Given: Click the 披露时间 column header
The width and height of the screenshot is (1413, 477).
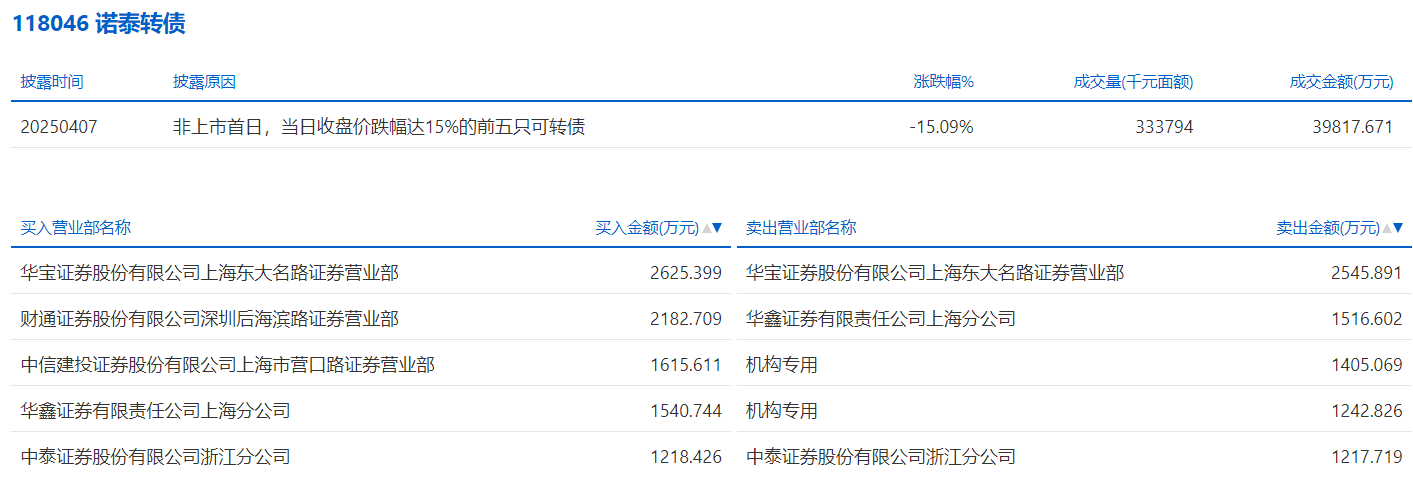Looking at the screenshot, I should [52, 82].
